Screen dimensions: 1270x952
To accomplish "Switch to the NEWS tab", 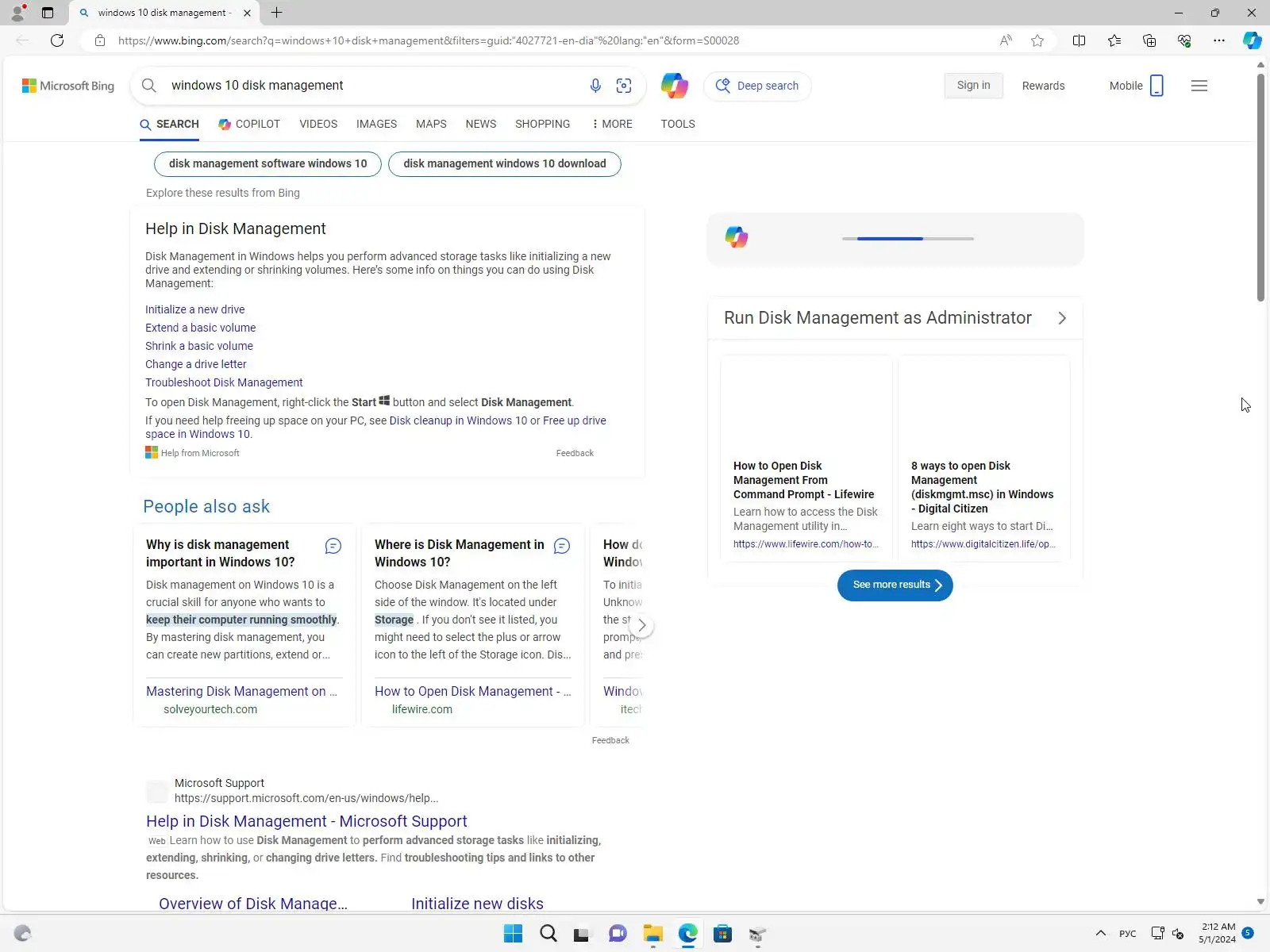I will [x=481, y=124].
